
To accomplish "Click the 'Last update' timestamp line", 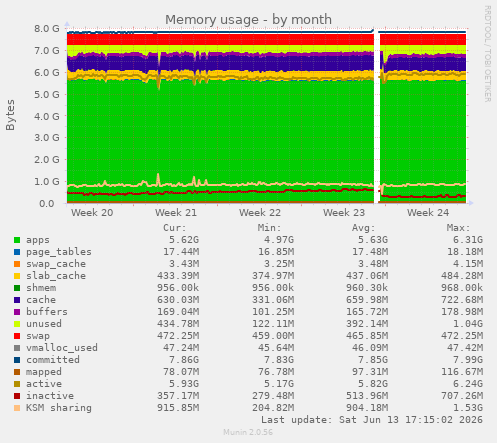I will [372, 420].
